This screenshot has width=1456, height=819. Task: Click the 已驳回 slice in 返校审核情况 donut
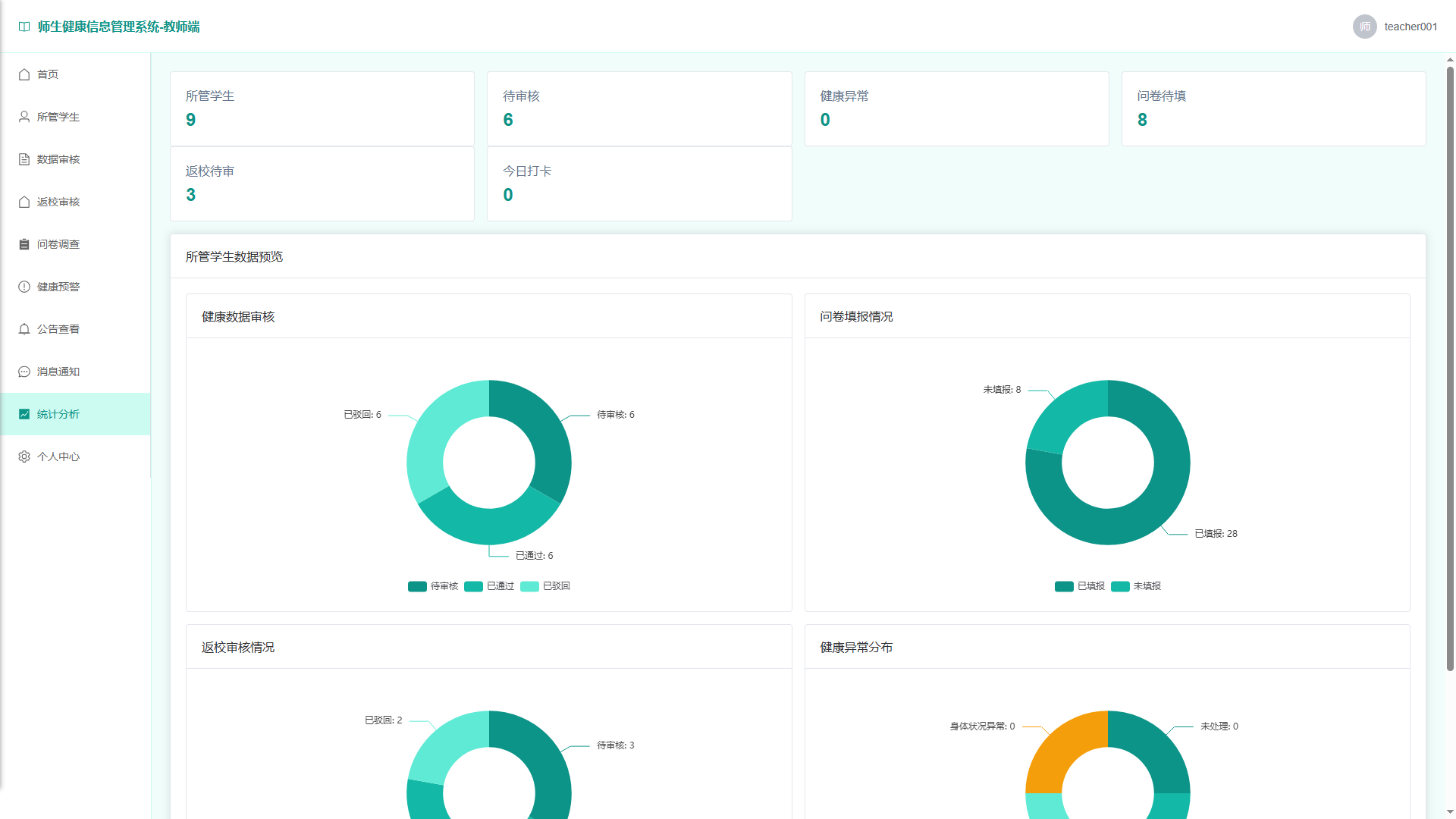point(446,743)
